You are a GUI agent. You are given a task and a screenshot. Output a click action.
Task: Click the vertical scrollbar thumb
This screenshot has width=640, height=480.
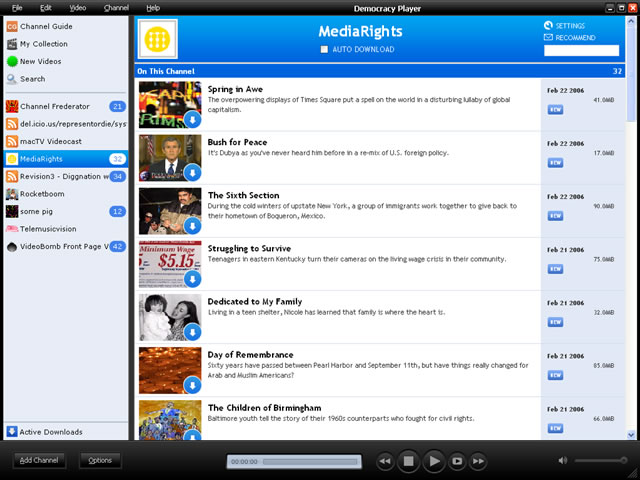pos(631,74)
